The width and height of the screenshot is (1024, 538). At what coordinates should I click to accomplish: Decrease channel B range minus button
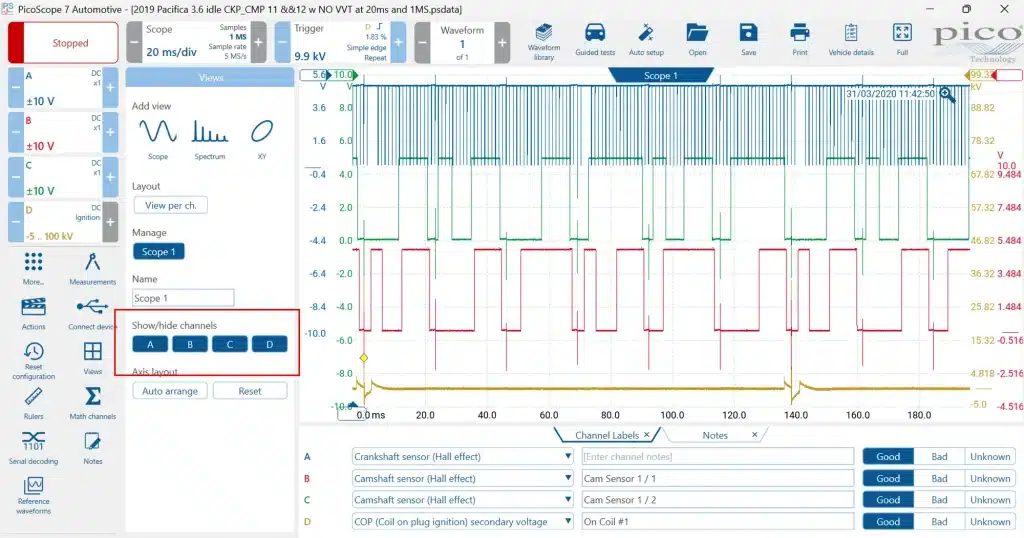click(x=16, y=133)
